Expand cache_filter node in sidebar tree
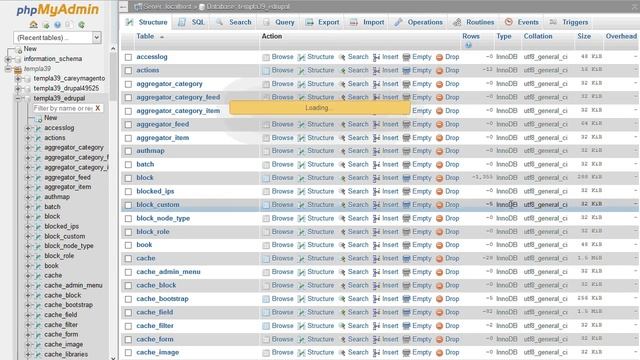The height and width of the screenshot is (360, 640). 28,325
